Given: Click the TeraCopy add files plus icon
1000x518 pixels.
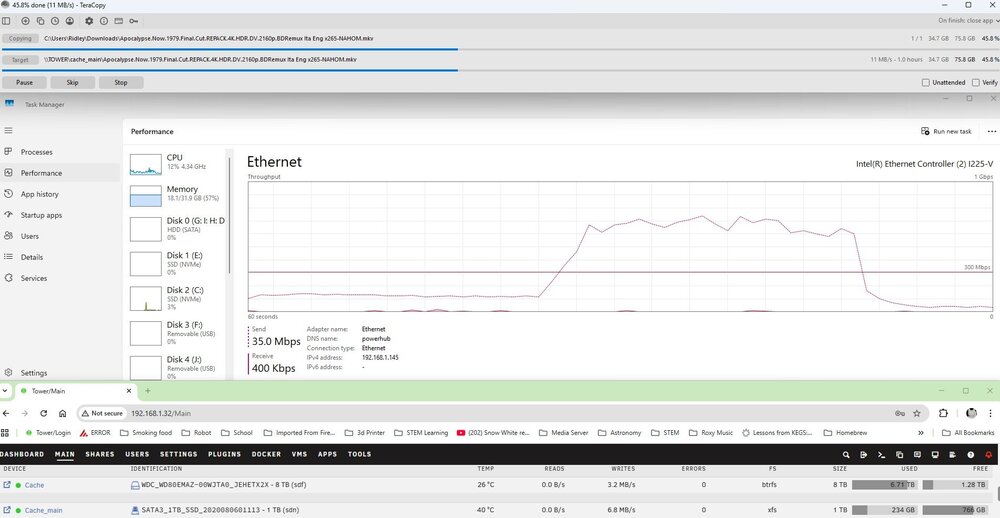Looking at the screenshot, I should 26,21.
